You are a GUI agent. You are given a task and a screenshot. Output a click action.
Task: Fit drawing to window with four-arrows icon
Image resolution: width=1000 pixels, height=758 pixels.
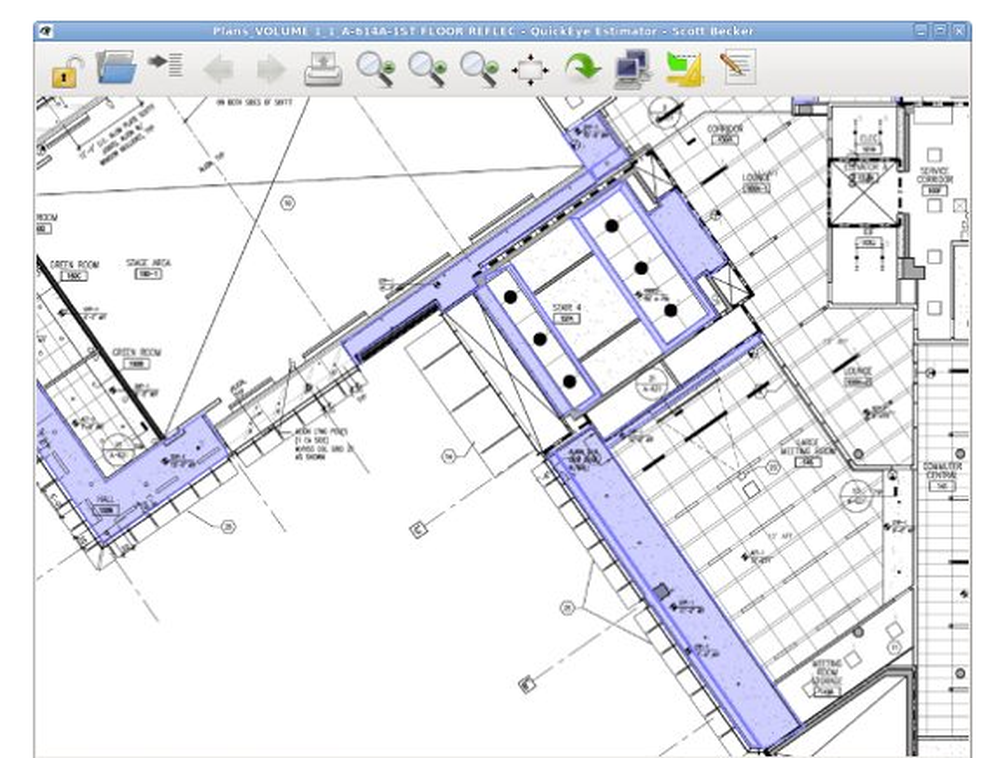point(530,69)
